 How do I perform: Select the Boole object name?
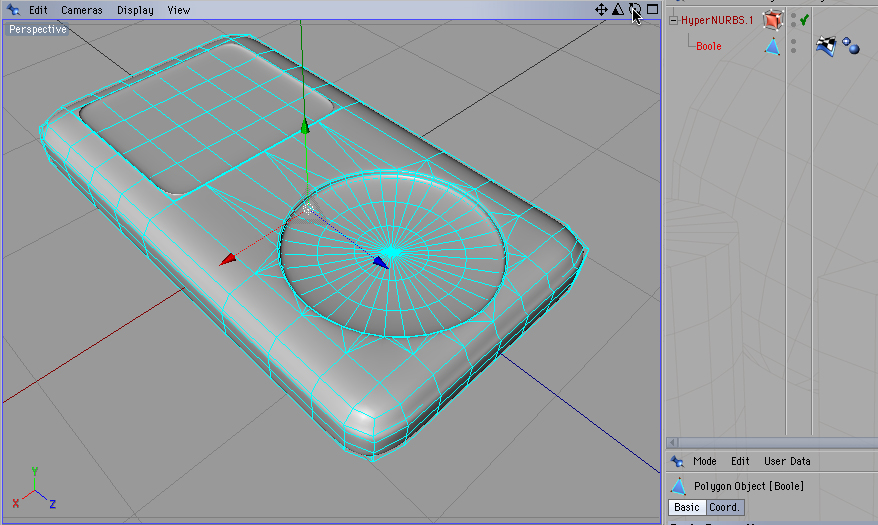(708, 46)
